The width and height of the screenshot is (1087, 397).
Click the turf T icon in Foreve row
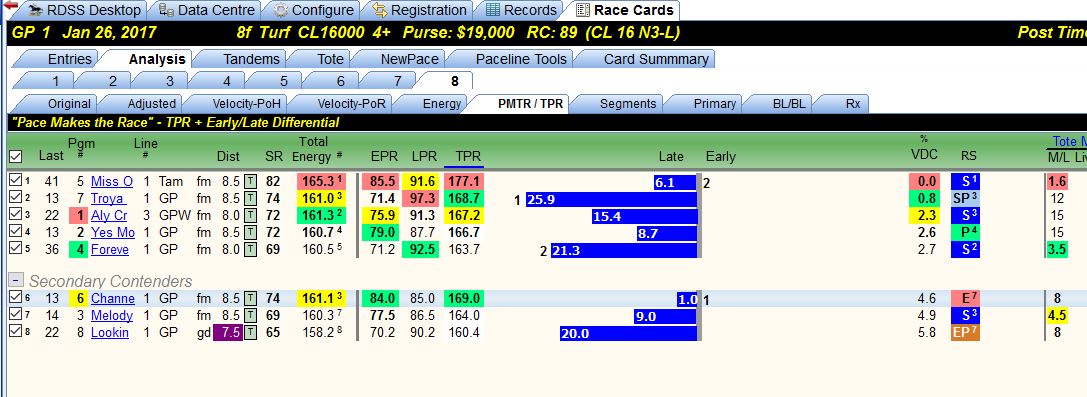[x=251, y=249]
